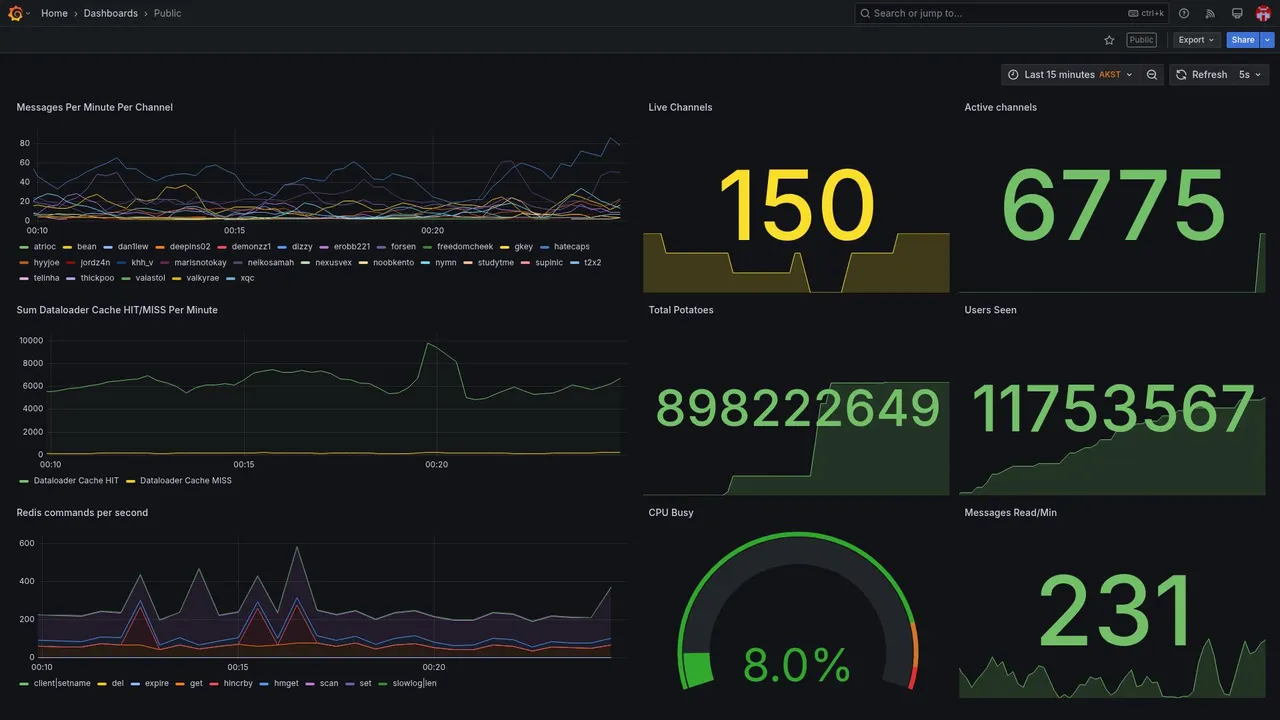Expand the 5s refresh interval dropdown
Viewport: 1280px width, 720px height.
point(1250,75)
